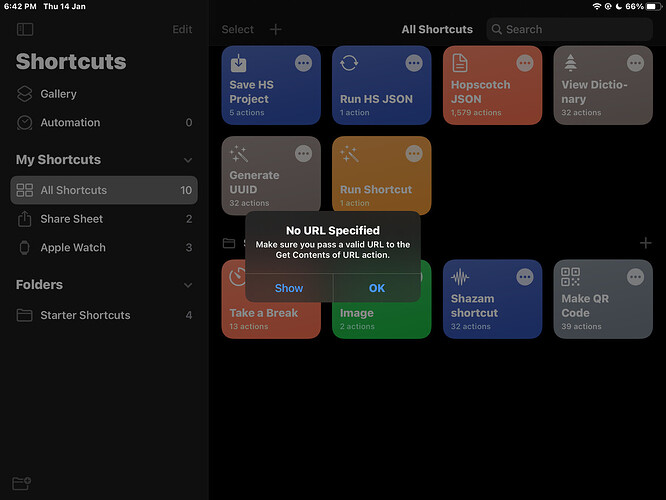Image resolution: width=666 pixels, height=500 pixels.
Task: Toggle the sidebar panel icon
Action: [x=25, y=30]
